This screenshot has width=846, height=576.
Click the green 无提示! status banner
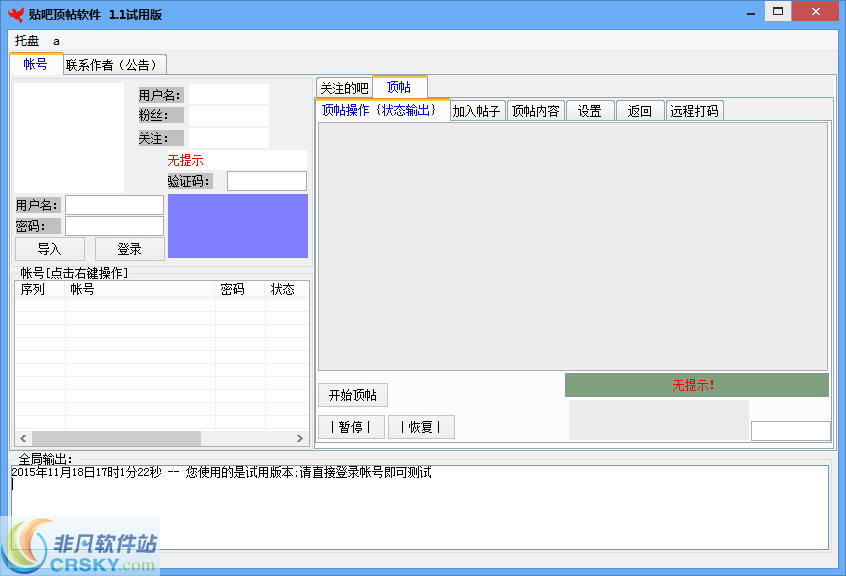click(x=697, y=385)
